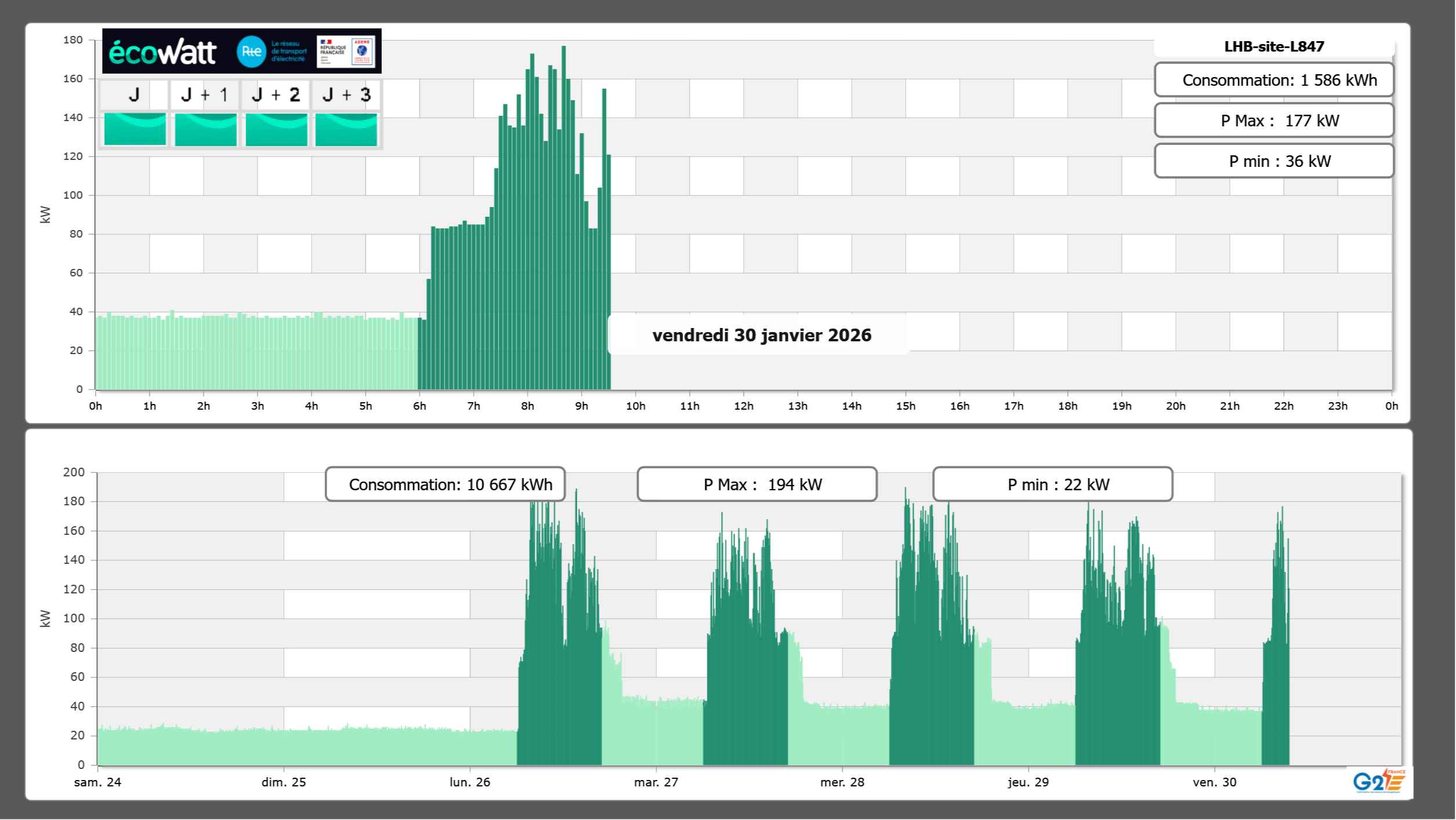Select the J + 3 day label
Viewport: 1456px width, 820px height.
[x=346, y=94]
